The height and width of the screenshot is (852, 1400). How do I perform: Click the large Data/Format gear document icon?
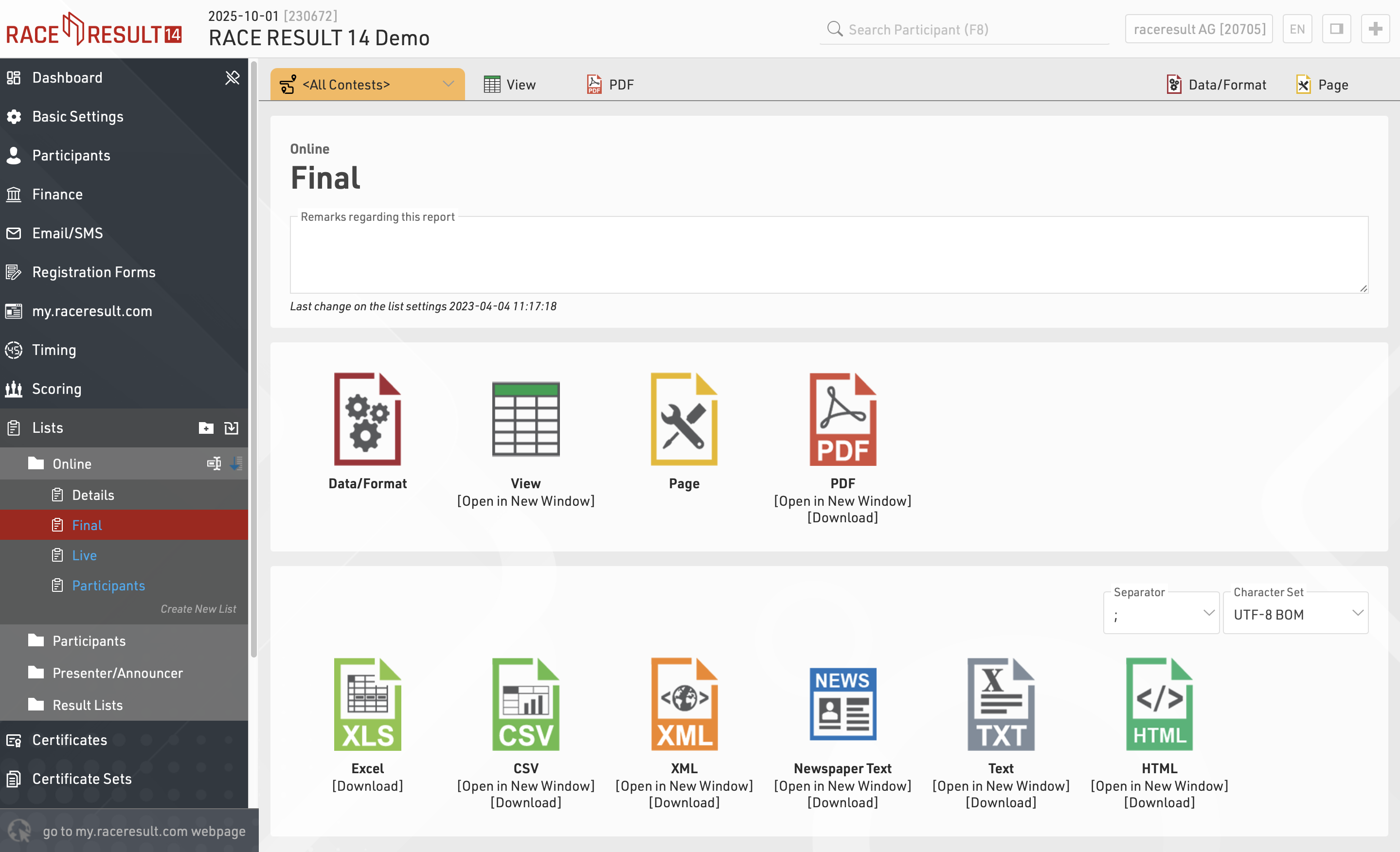tap(367, 419)
